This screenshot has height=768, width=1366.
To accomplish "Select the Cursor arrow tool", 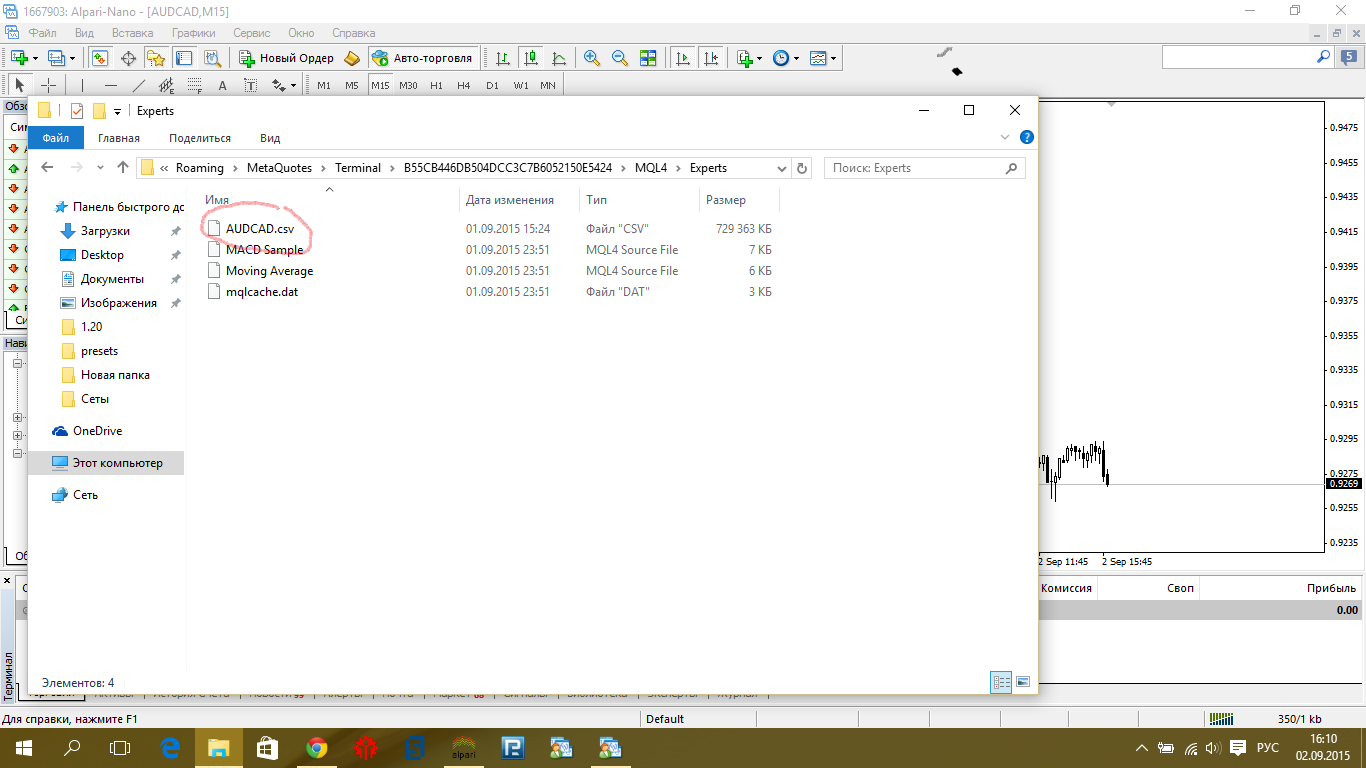I will coord(20,85).
